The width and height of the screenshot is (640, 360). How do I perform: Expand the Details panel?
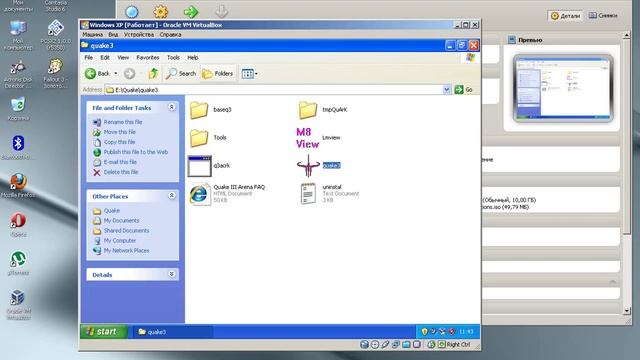(172, 274)
